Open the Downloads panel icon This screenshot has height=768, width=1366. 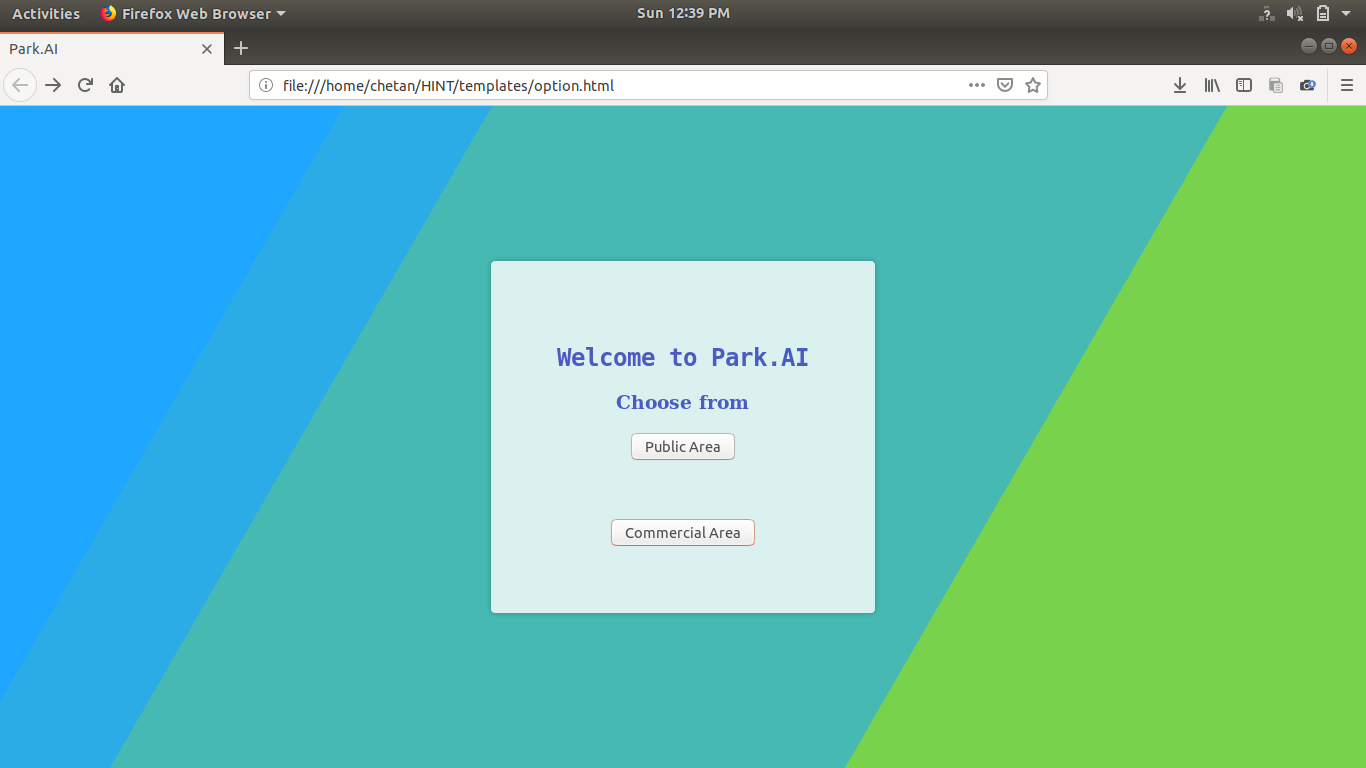tap(1180, 85)
